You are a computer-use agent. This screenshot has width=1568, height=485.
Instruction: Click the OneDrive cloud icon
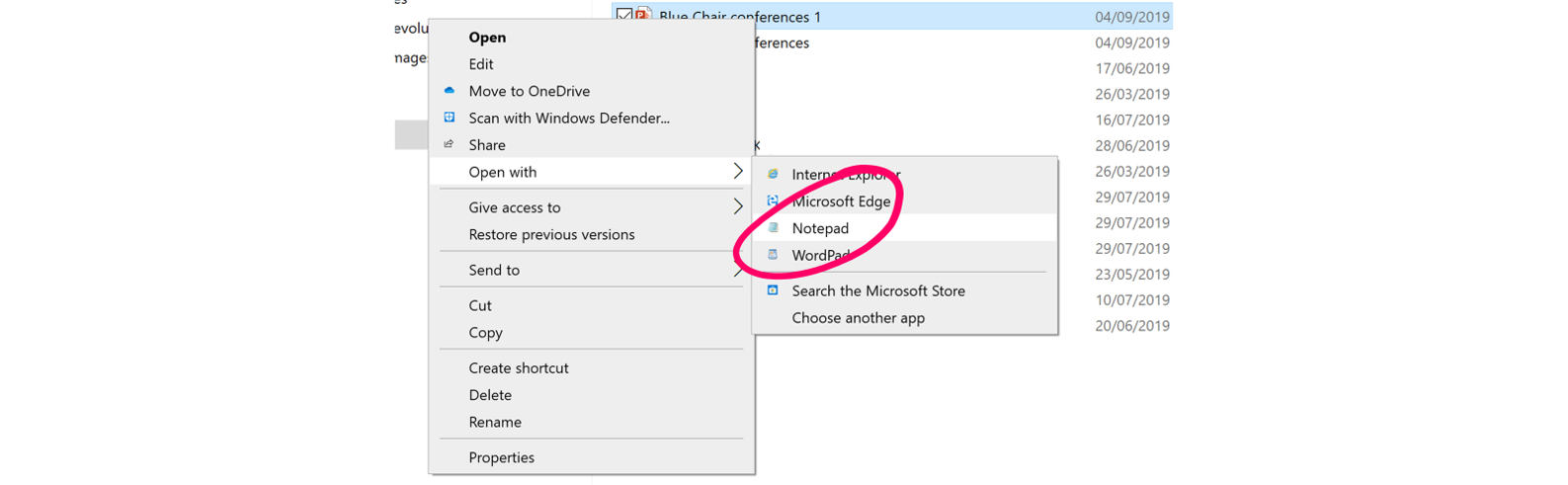[x=450, y=91]
